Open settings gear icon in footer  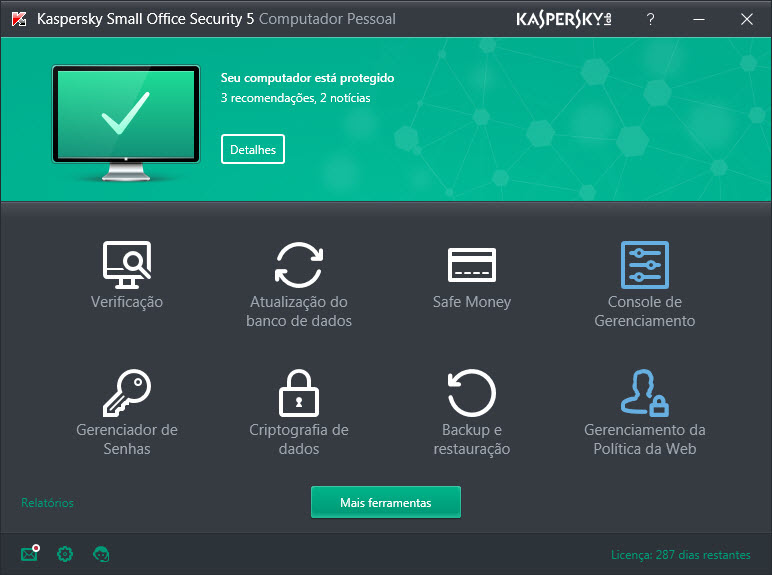point(65,554)
